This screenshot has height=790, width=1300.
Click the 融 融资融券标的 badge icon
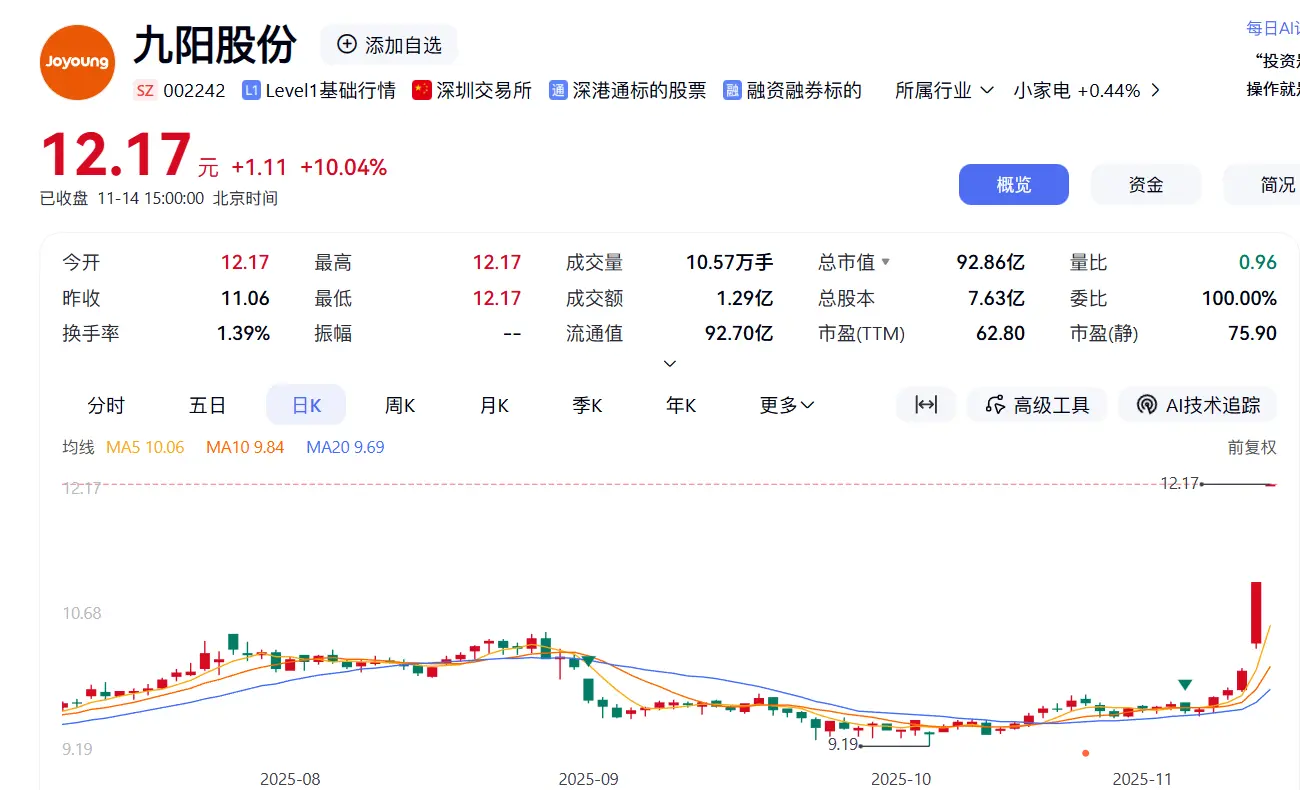point(731,89)
